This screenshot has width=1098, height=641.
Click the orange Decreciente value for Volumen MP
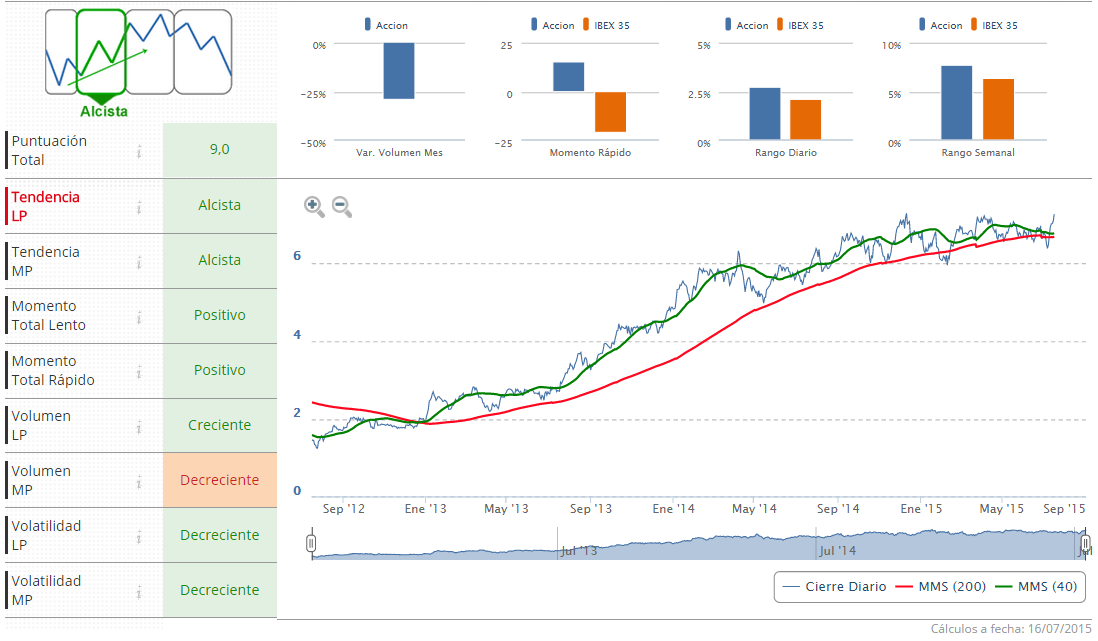click(219, 480)
